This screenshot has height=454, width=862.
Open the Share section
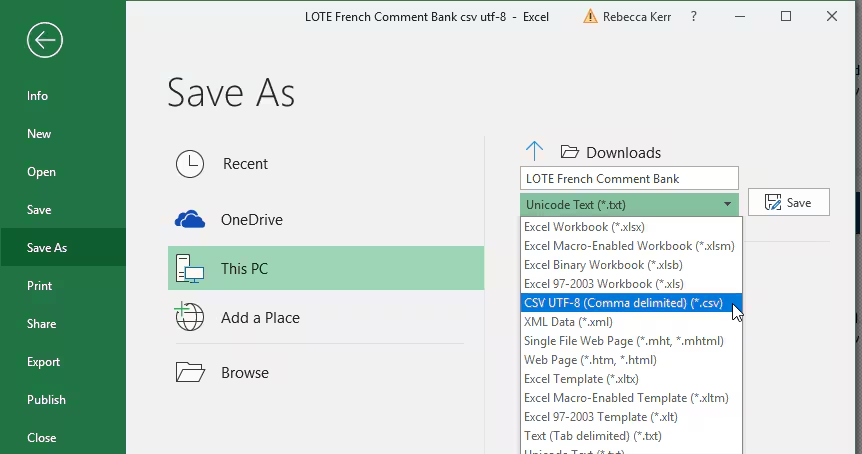tap(63, 324)
